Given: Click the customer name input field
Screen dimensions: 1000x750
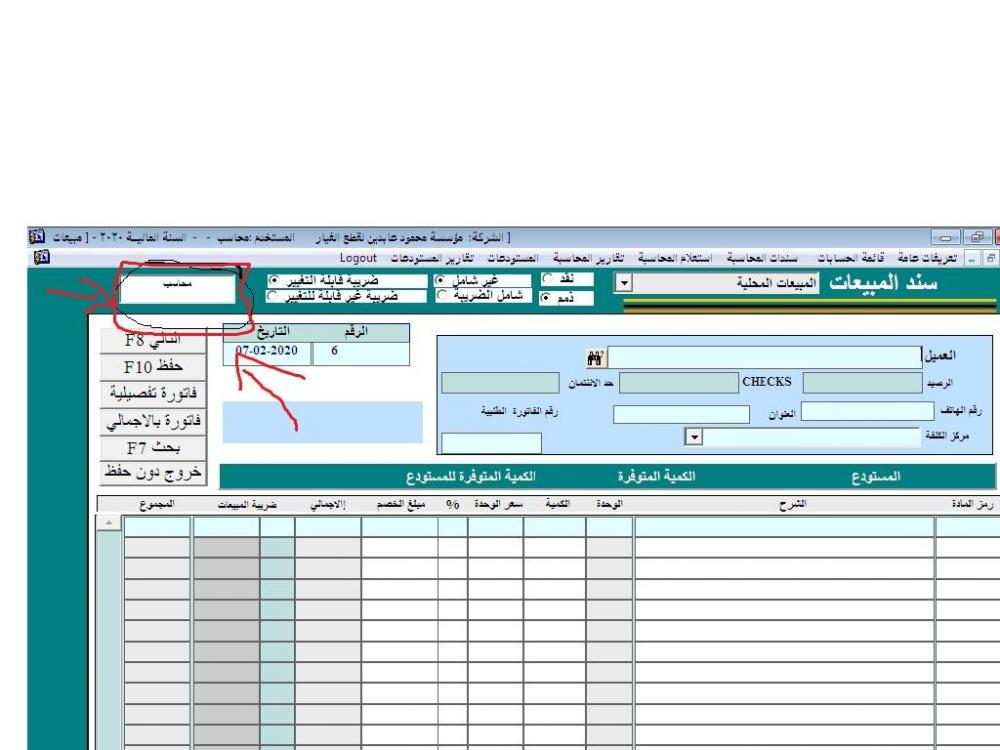Looking at the screenshot, I should 765,357.
